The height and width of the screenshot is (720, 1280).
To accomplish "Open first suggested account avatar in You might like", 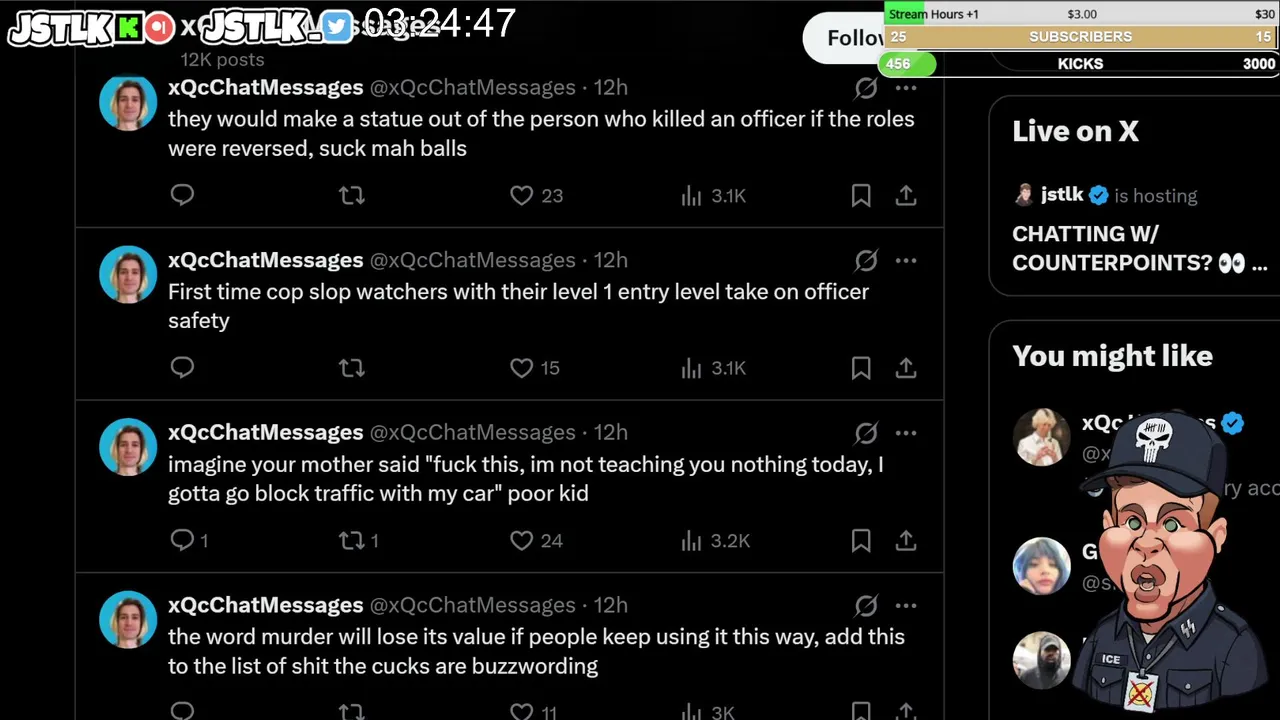I will tap(1042, 437).
